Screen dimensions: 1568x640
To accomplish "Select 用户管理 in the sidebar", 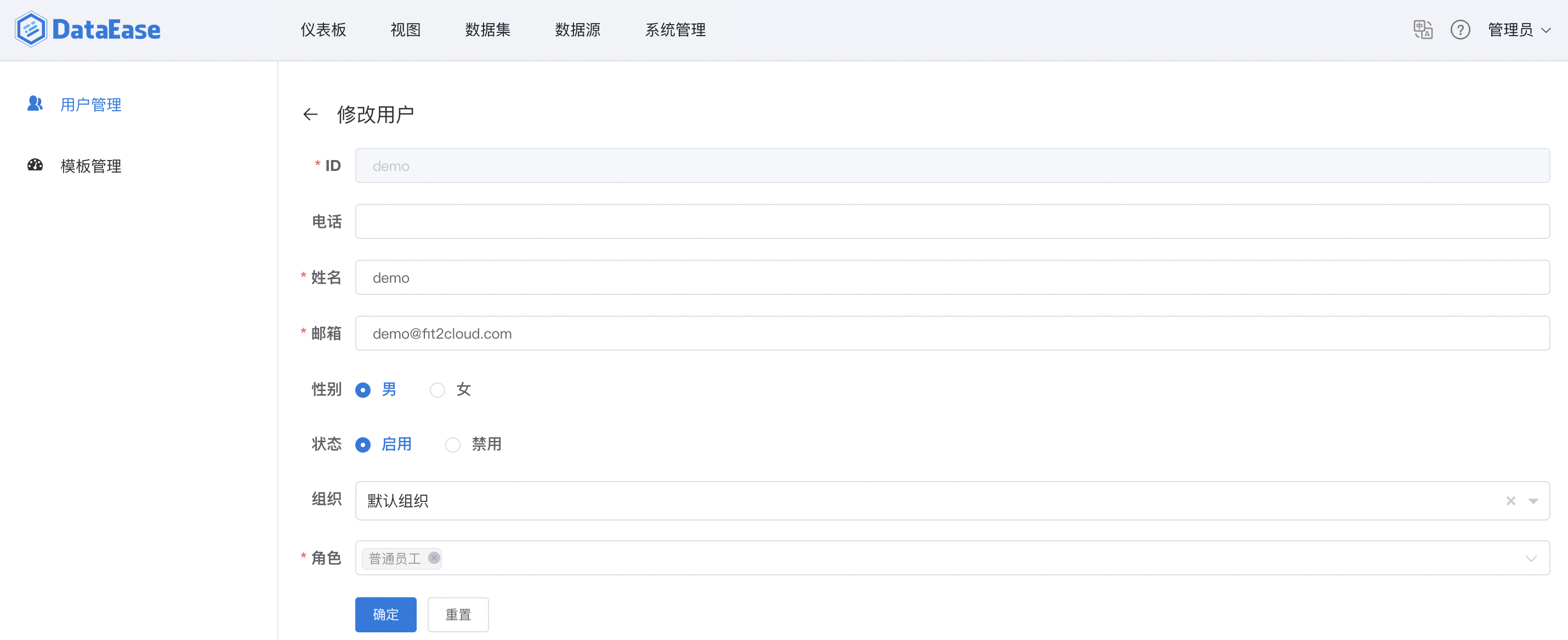I will (x=90, y=105).
